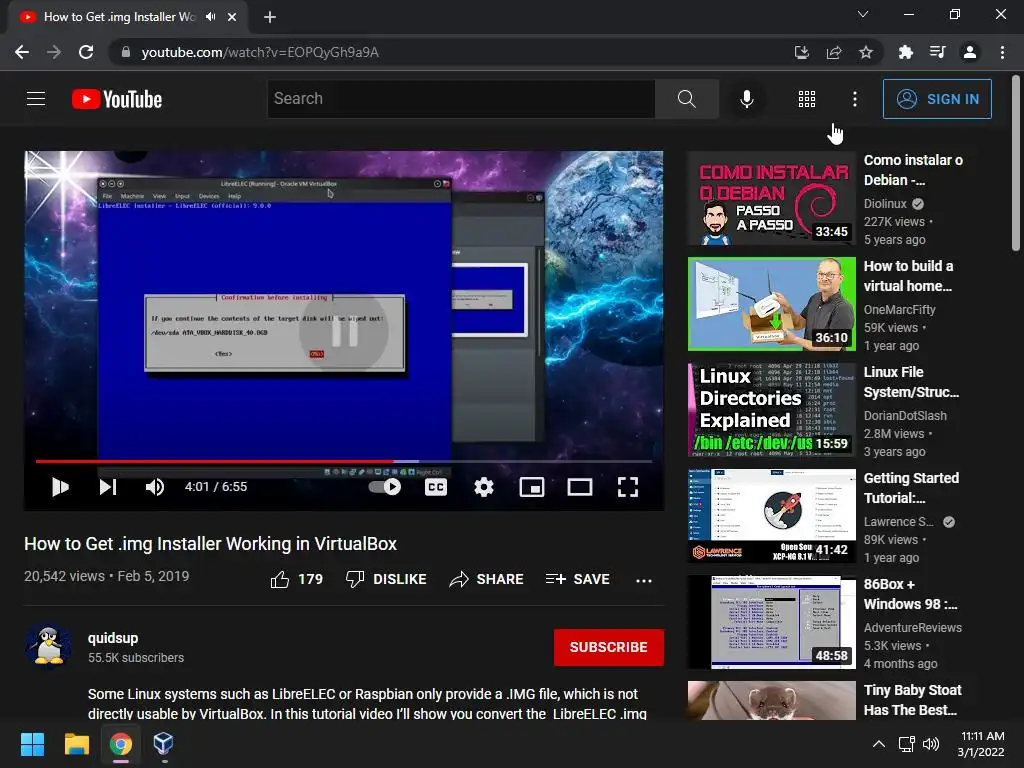This screenshot has width=1024, height=768.
Task: Open Chrome extensions puzzle icon
Action: [x=905, y=52]
